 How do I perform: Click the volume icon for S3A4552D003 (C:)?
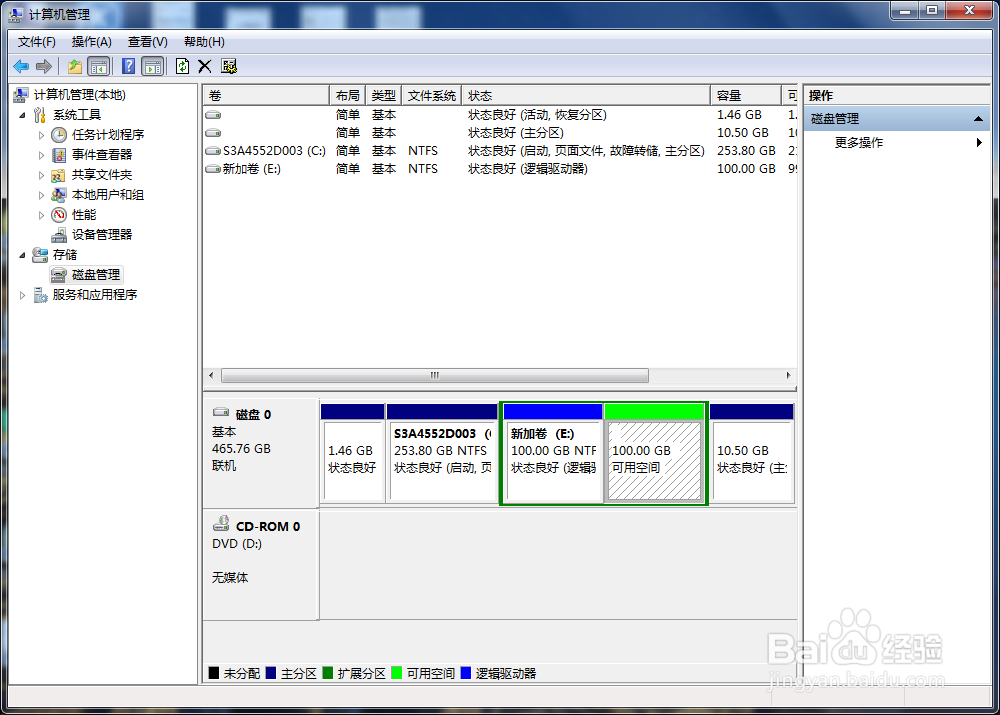(x=213, y=151)
